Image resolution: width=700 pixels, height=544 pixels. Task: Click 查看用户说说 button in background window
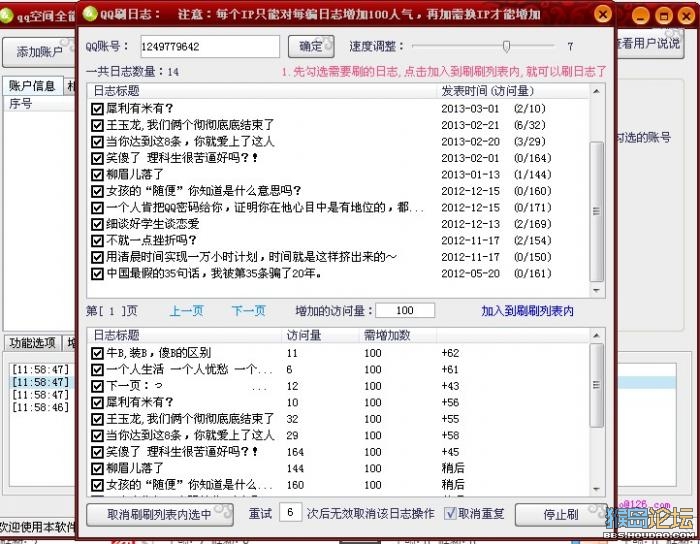648,43
